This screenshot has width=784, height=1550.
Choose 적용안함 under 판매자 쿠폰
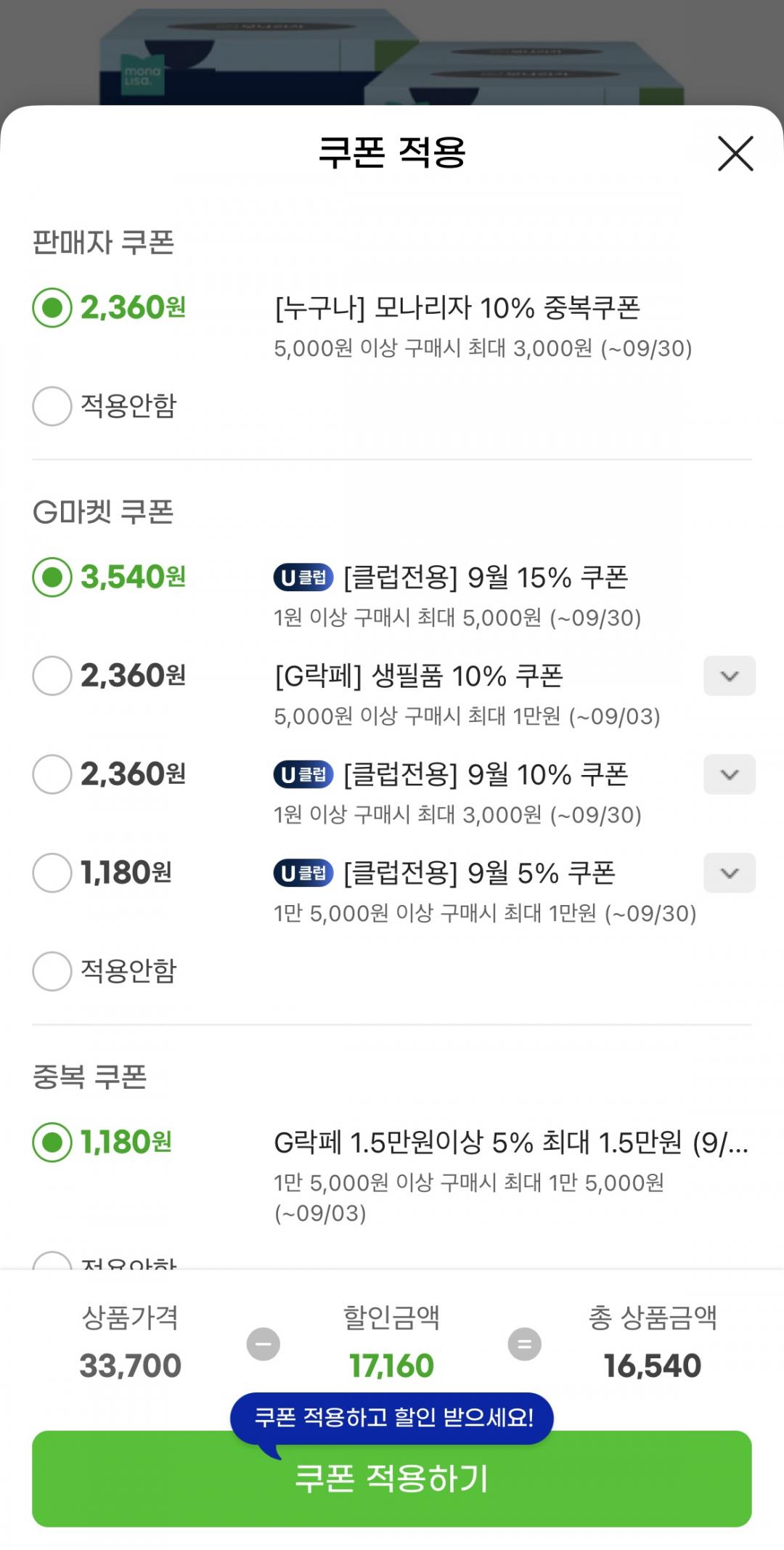click(52, 405)
